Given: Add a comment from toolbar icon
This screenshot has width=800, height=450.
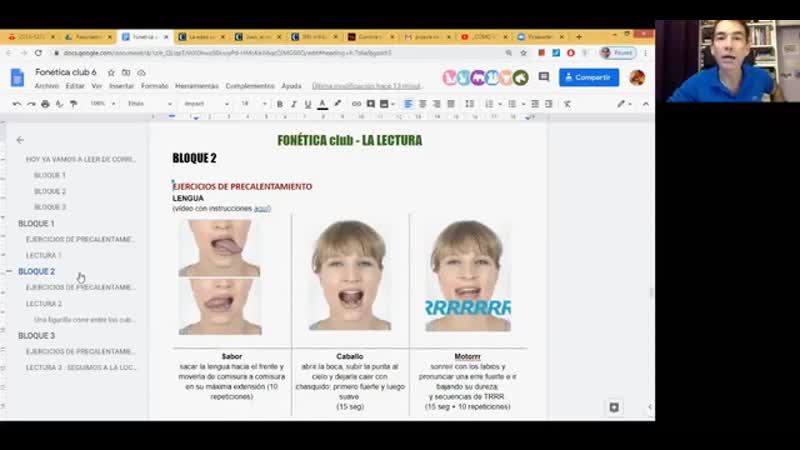Looking at the screenshot, I should (x=371, y=104).
